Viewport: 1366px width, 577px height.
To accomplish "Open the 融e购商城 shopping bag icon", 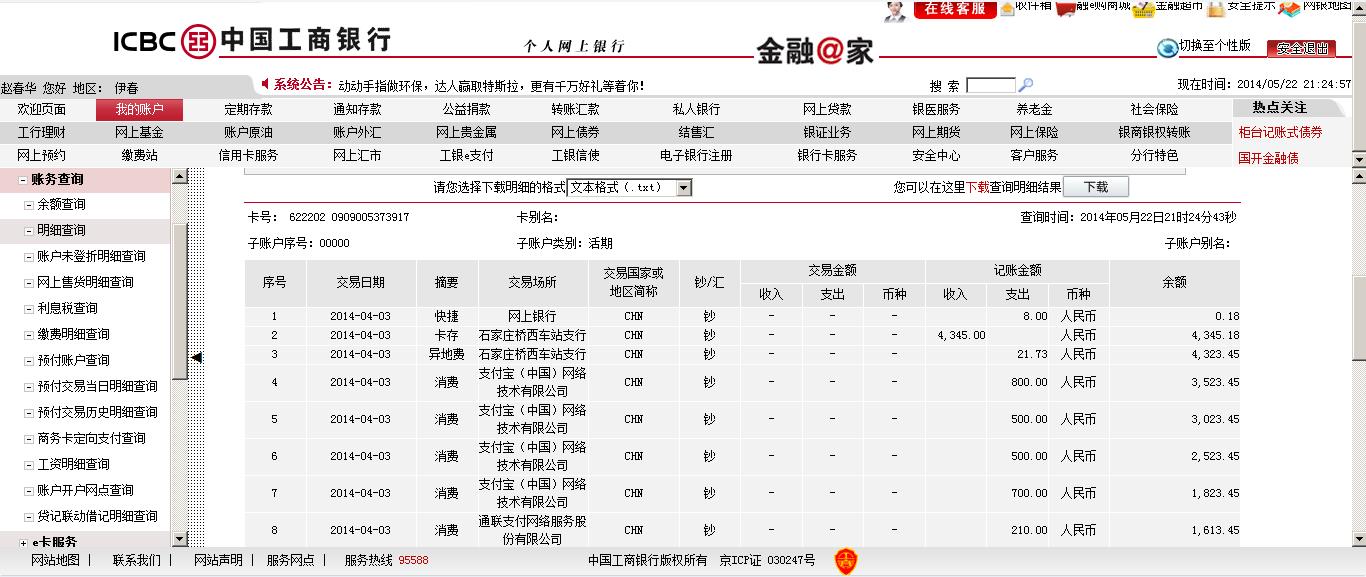I will [1066, 8].
